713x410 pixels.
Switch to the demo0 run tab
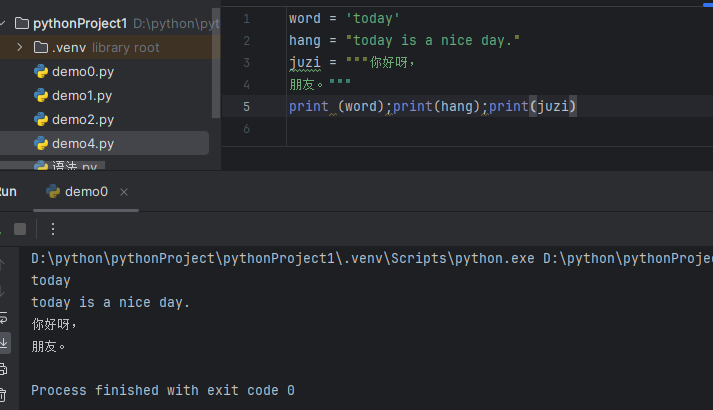coord(86,192)
